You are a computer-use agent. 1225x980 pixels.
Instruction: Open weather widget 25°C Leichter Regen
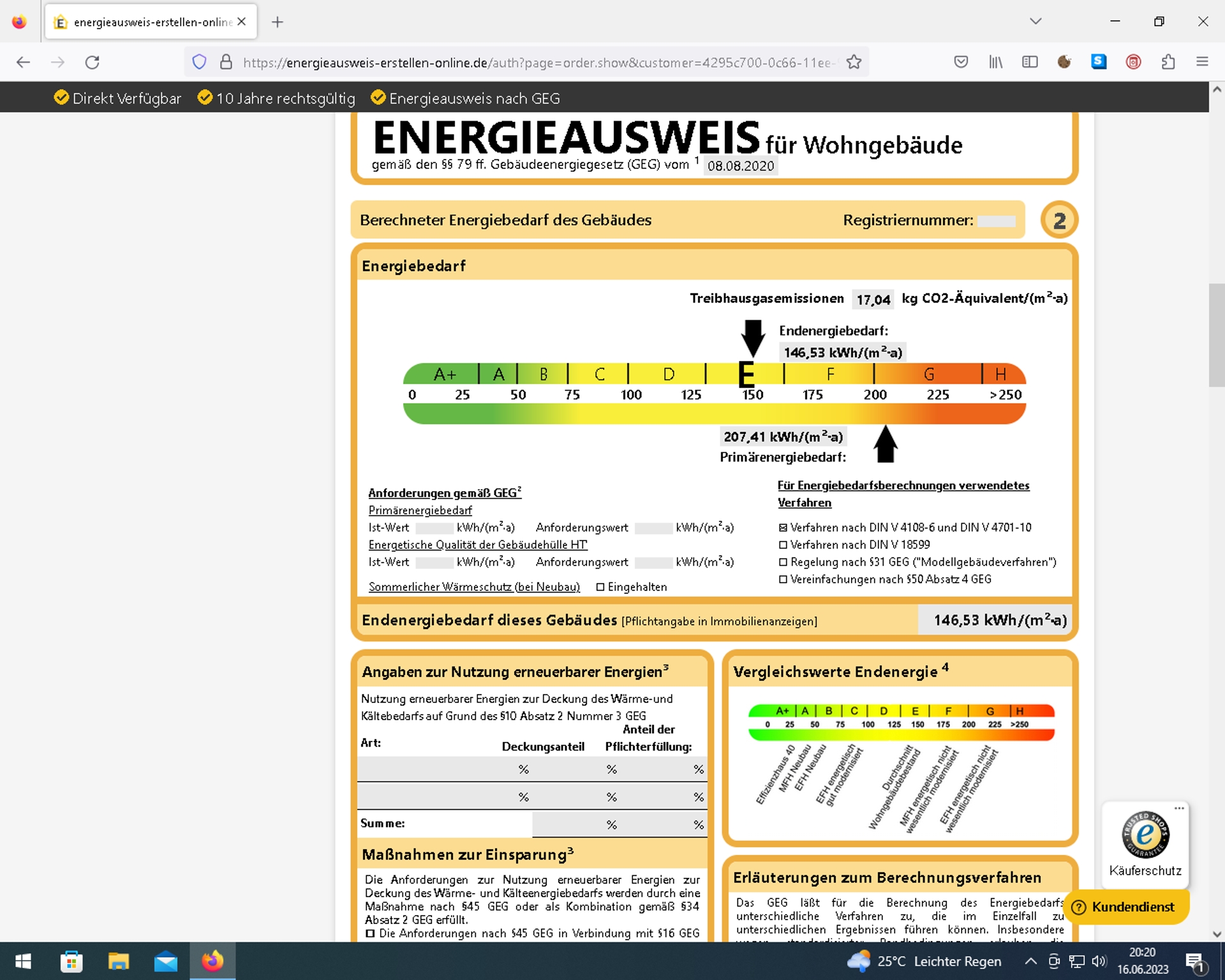[924, 961]
